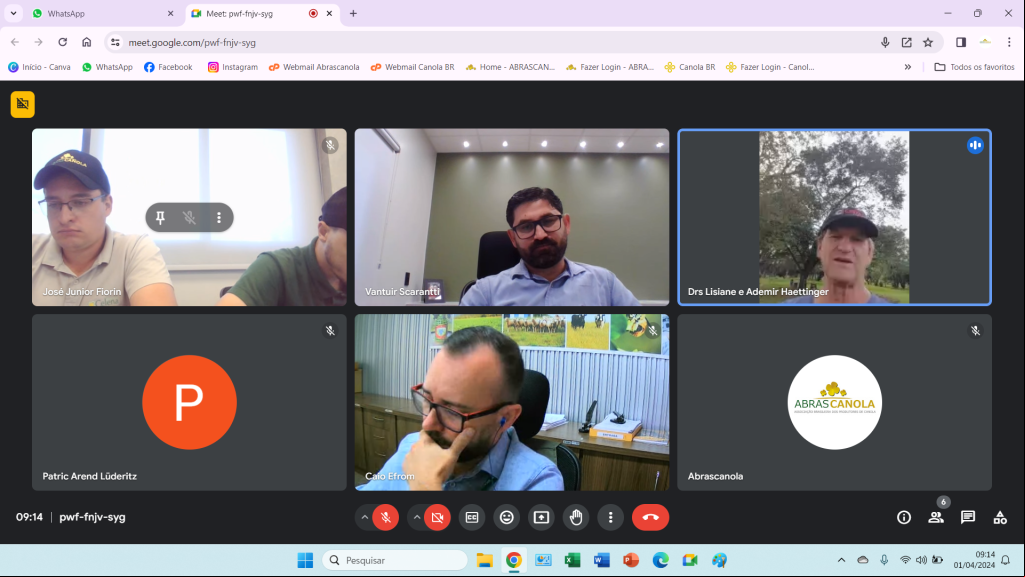Open the Windows Start menu
This screenshot has width=1025, height=577.
click(305, 561)
